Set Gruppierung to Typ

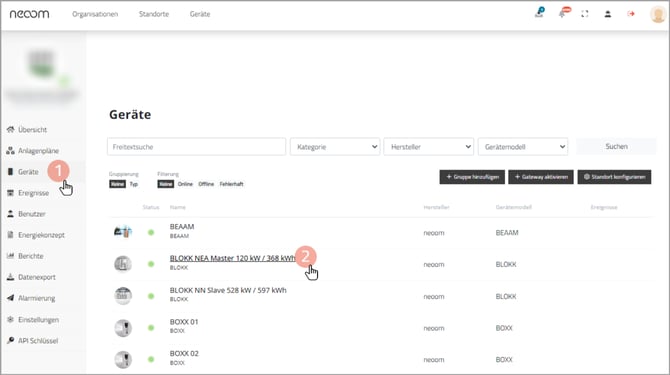(134, 184)
